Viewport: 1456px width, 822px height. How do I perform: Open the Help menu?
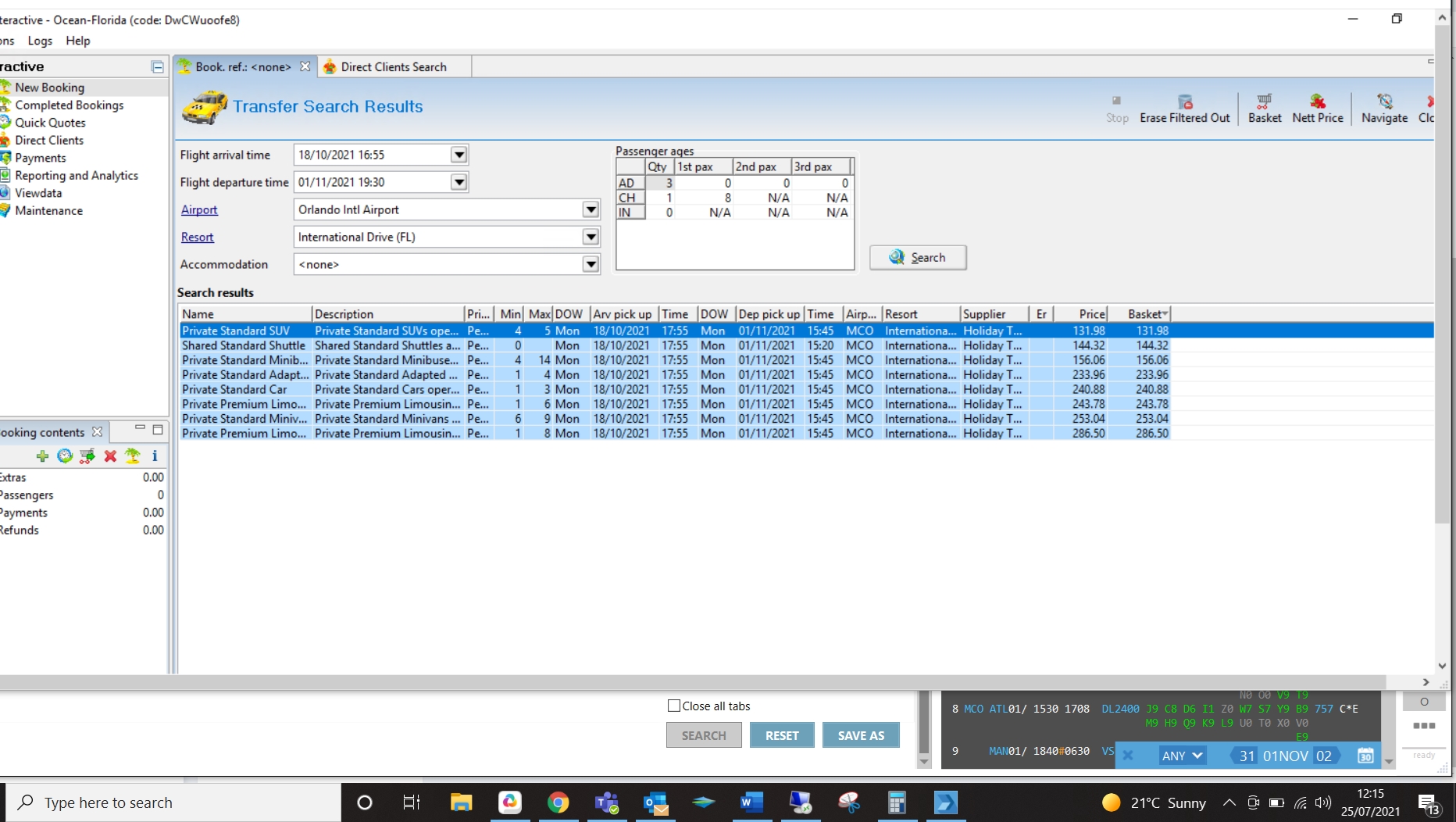pos(77,41)
